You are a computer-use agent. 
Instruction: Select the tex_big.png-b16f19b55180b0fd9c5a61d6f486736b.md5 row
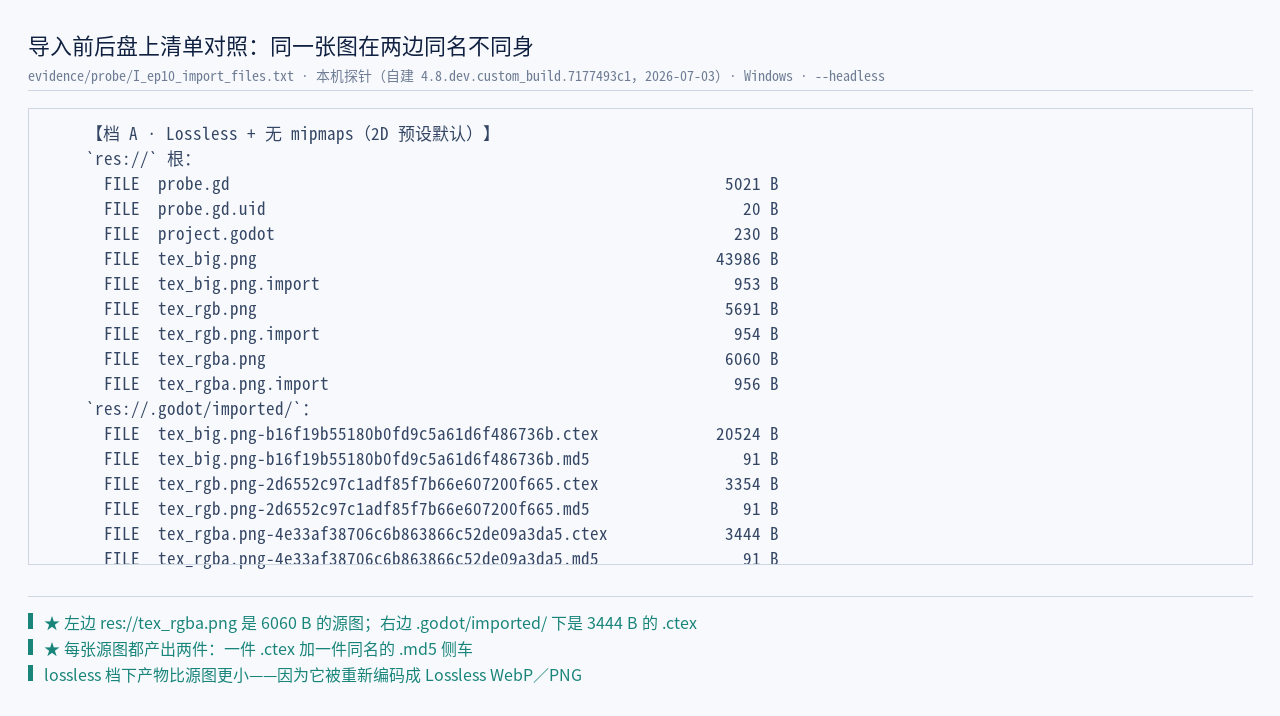[441, 459]
